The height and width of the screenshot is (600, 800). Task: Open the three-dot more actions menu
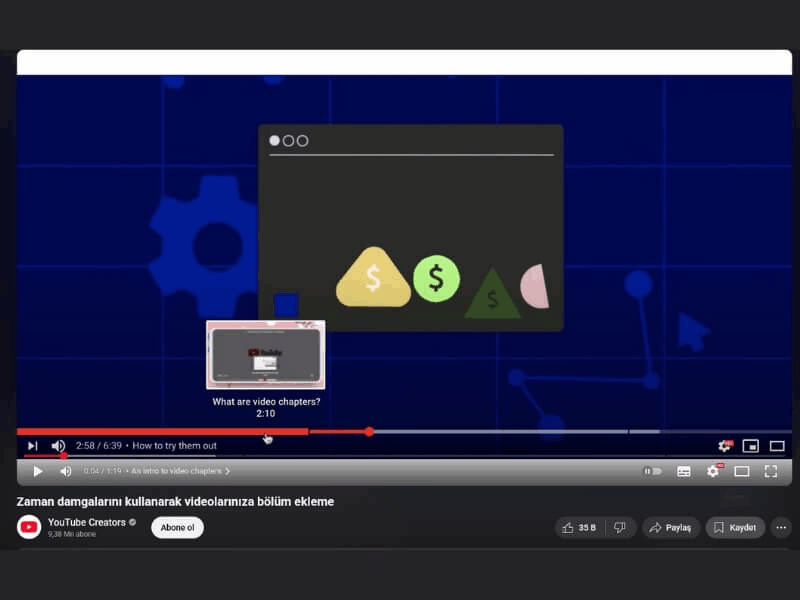[781, 527]
